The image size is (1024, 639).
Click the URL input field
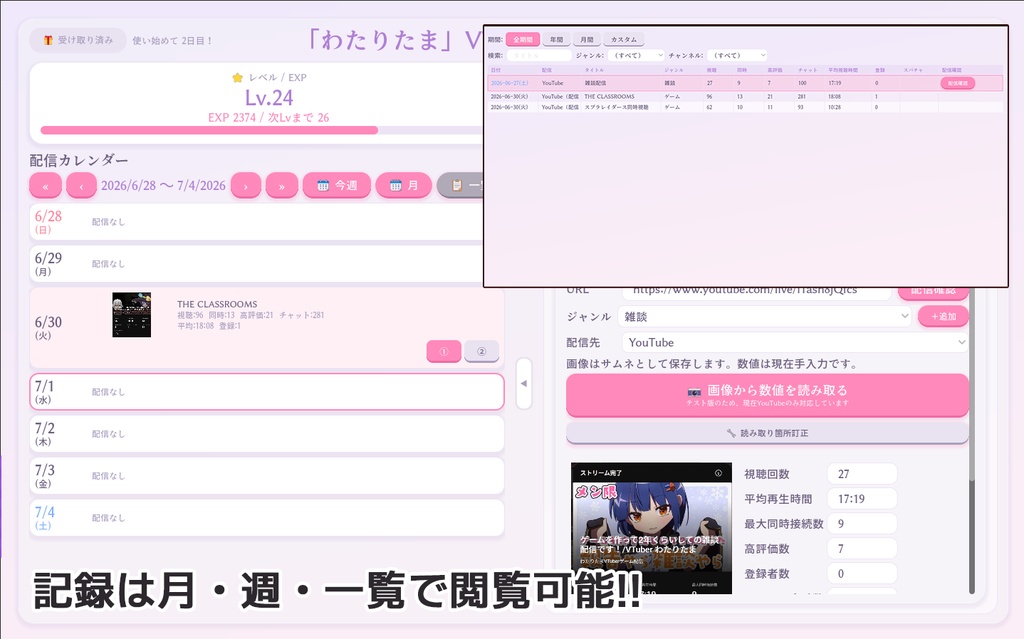pos(756,293)
